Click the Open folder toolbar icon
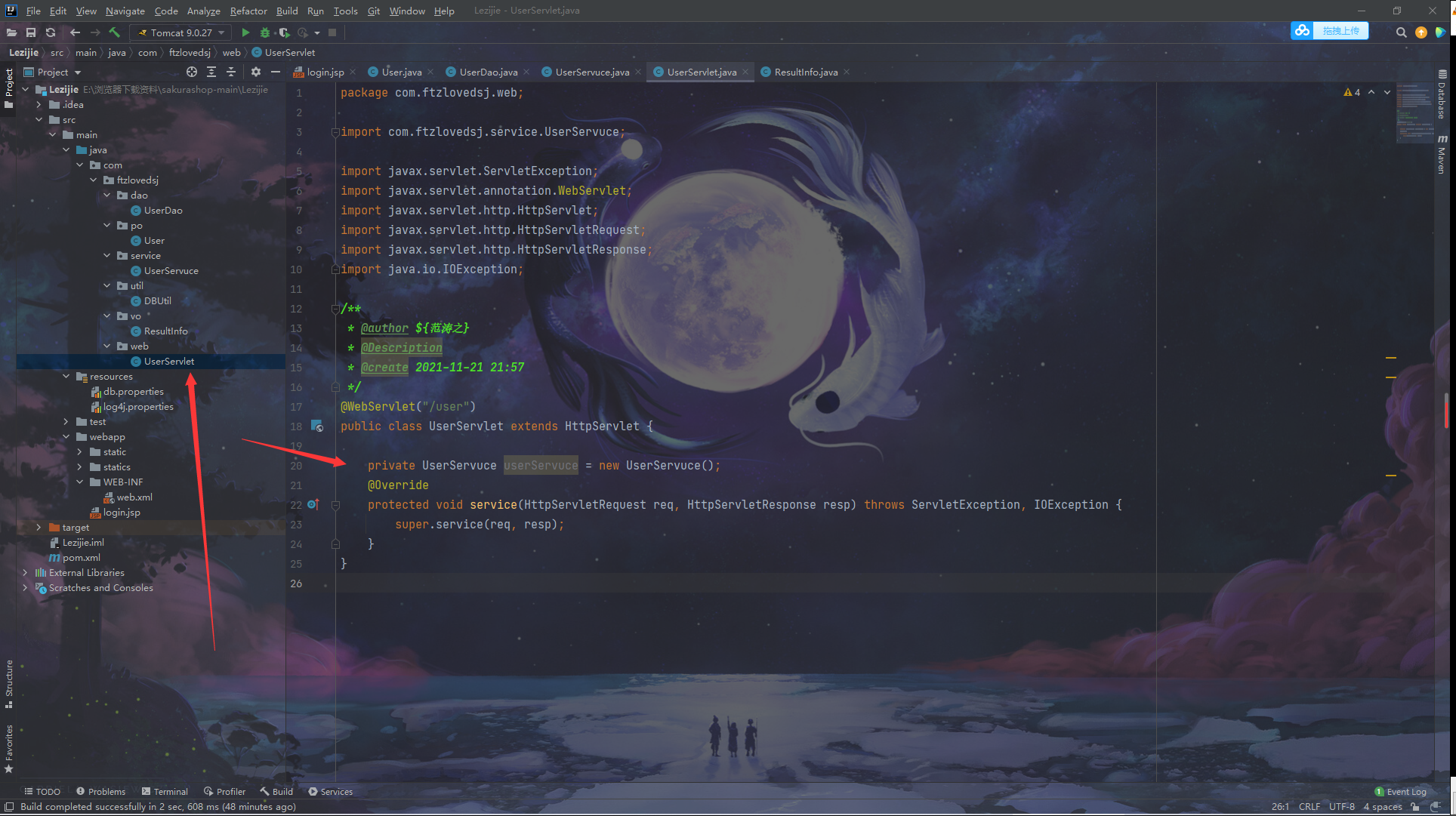The width and height of the screenshot is (1456, 816). coord(11,32)
